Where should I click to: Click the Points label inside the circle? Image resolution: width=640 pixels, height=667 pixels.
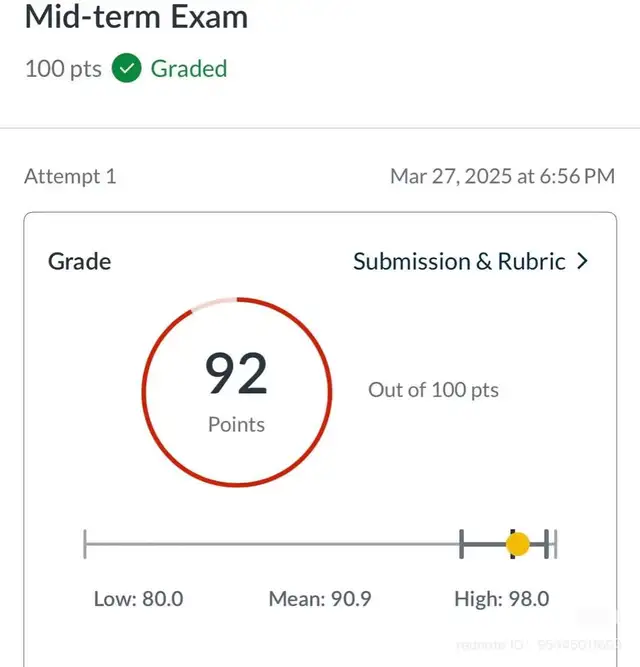click(236, 425)
